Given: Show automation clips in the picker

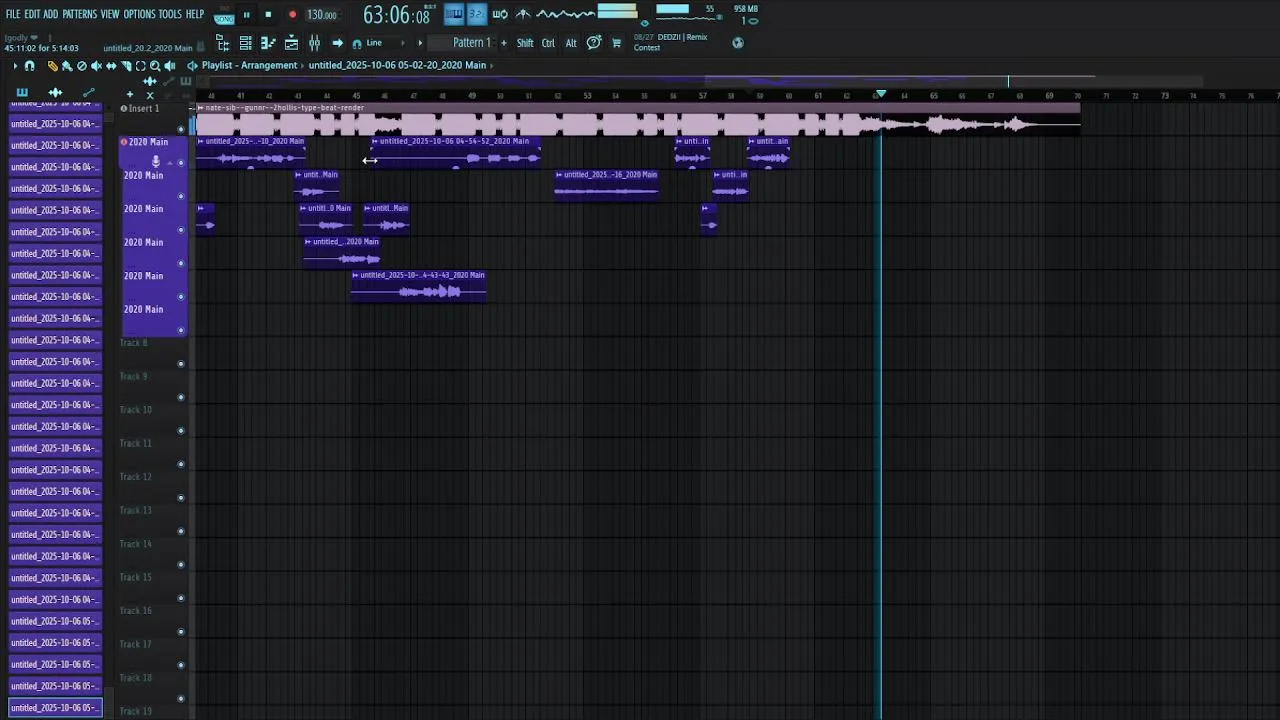Looking at the screenshot, I should [x=88, y=92].
